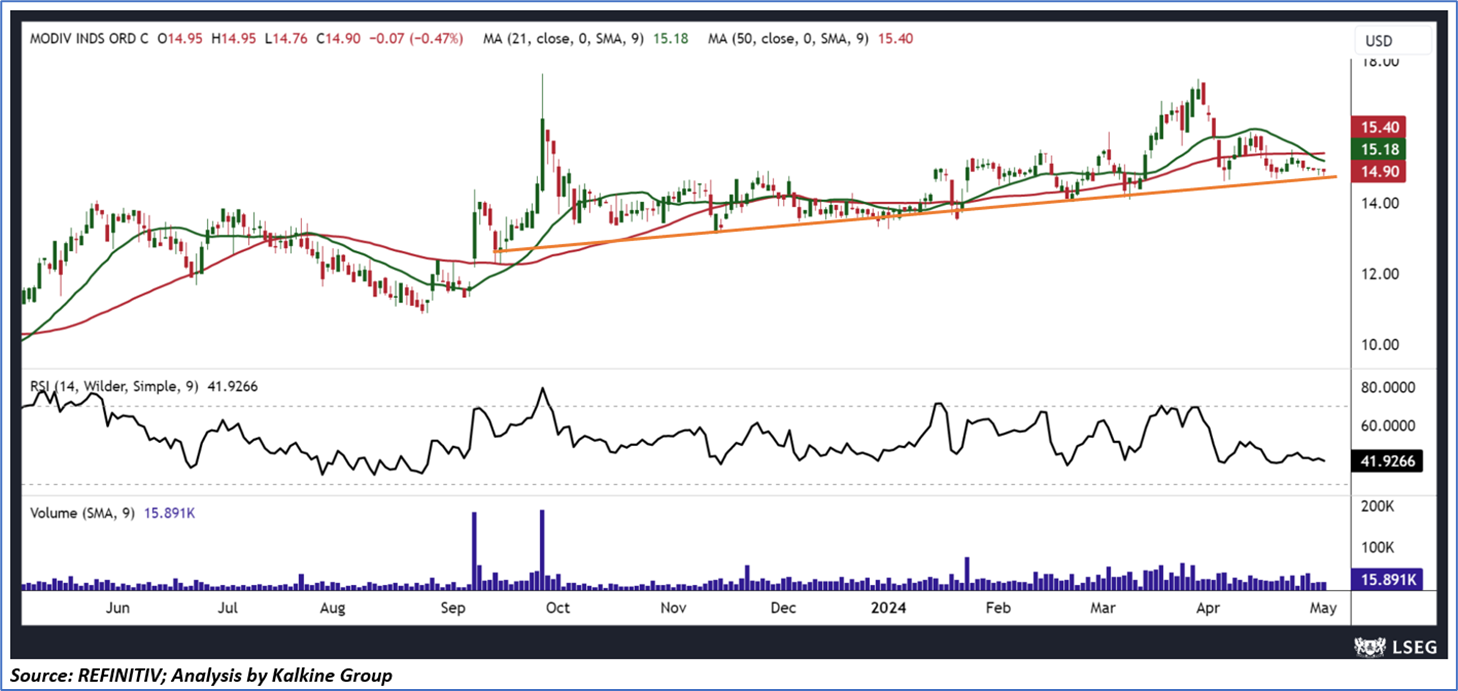Click the Mar label on time axis
The height and width of the screenshot is (691, 1458).
(1102, 608)
